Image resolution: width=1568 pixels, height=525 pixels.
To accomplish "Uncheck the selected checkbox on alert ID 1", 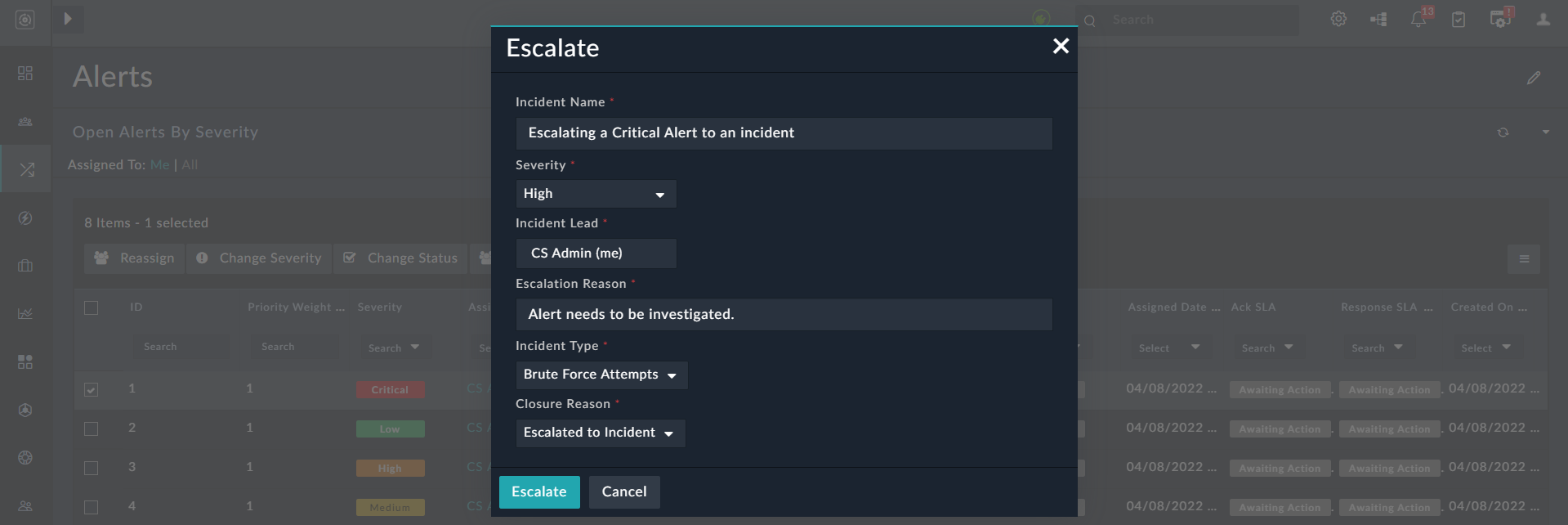I will pyautogui.click(x=91, y=389).
